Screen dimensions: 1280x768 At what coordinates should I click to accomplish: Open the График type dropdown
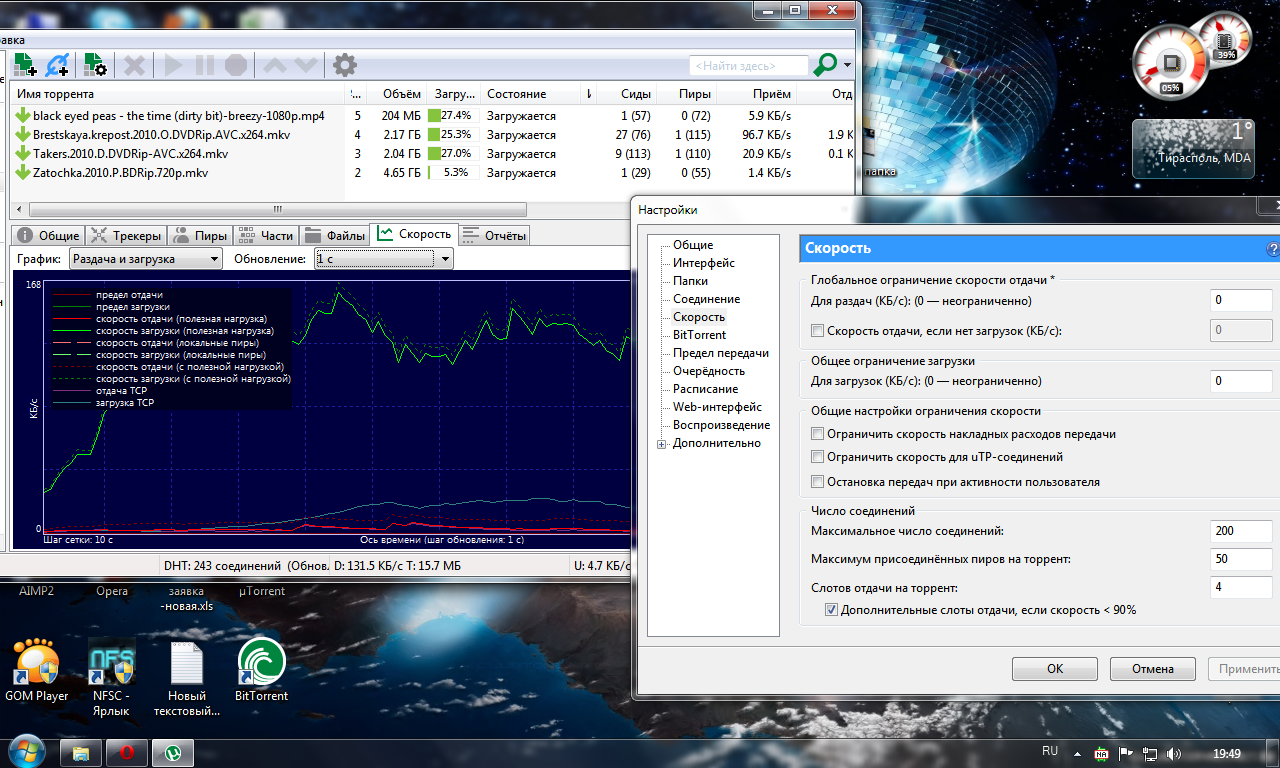tap(145, 259)
